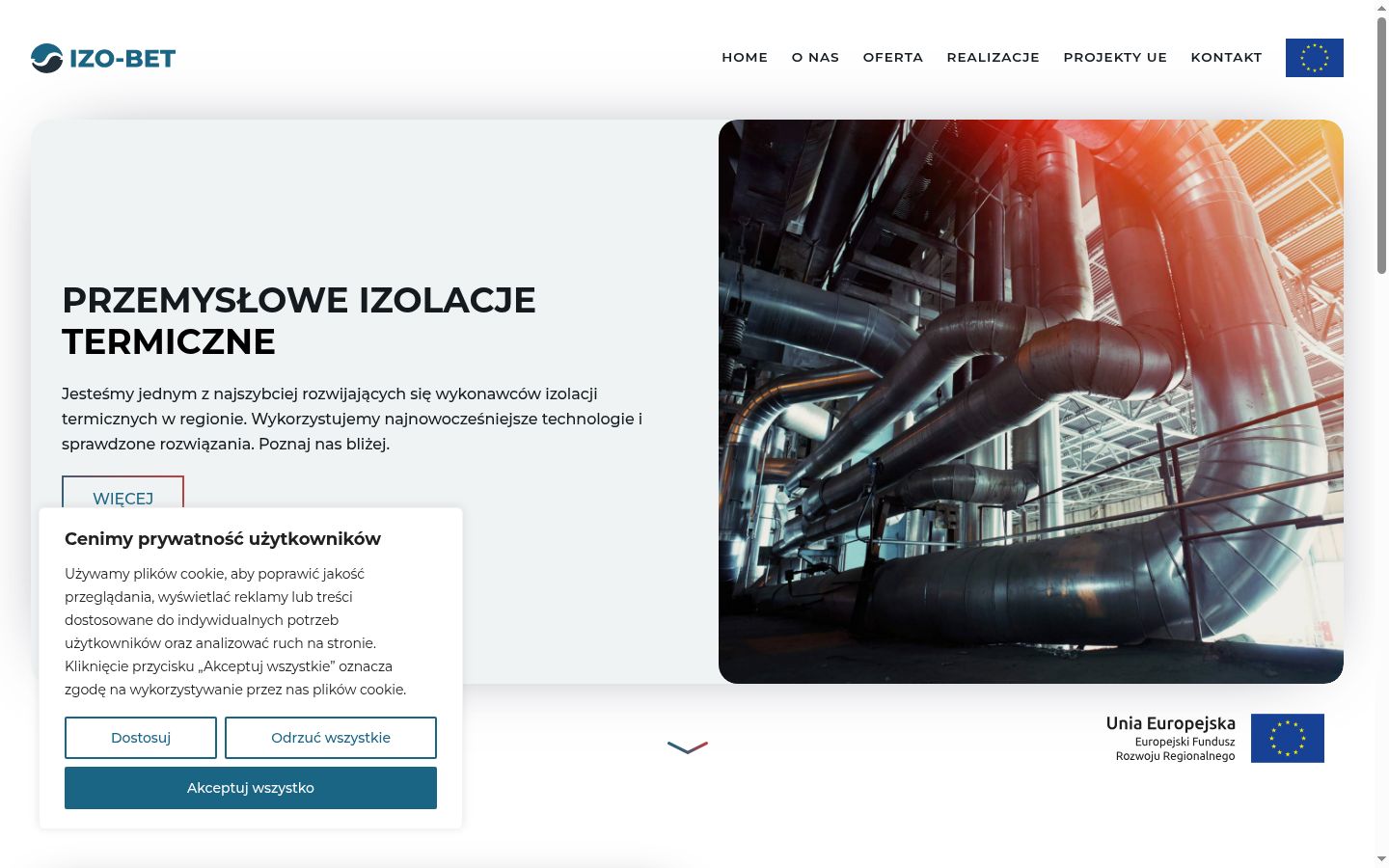Reject cookies with Odrzuć wszystkie
Viewport: 1389px width, 868px height.
coord(331,738)
